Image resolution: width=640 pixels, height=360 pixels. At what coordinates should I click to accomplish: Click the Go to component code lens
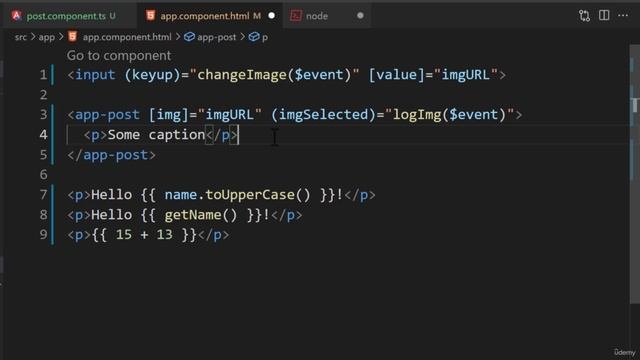(119, 56)
